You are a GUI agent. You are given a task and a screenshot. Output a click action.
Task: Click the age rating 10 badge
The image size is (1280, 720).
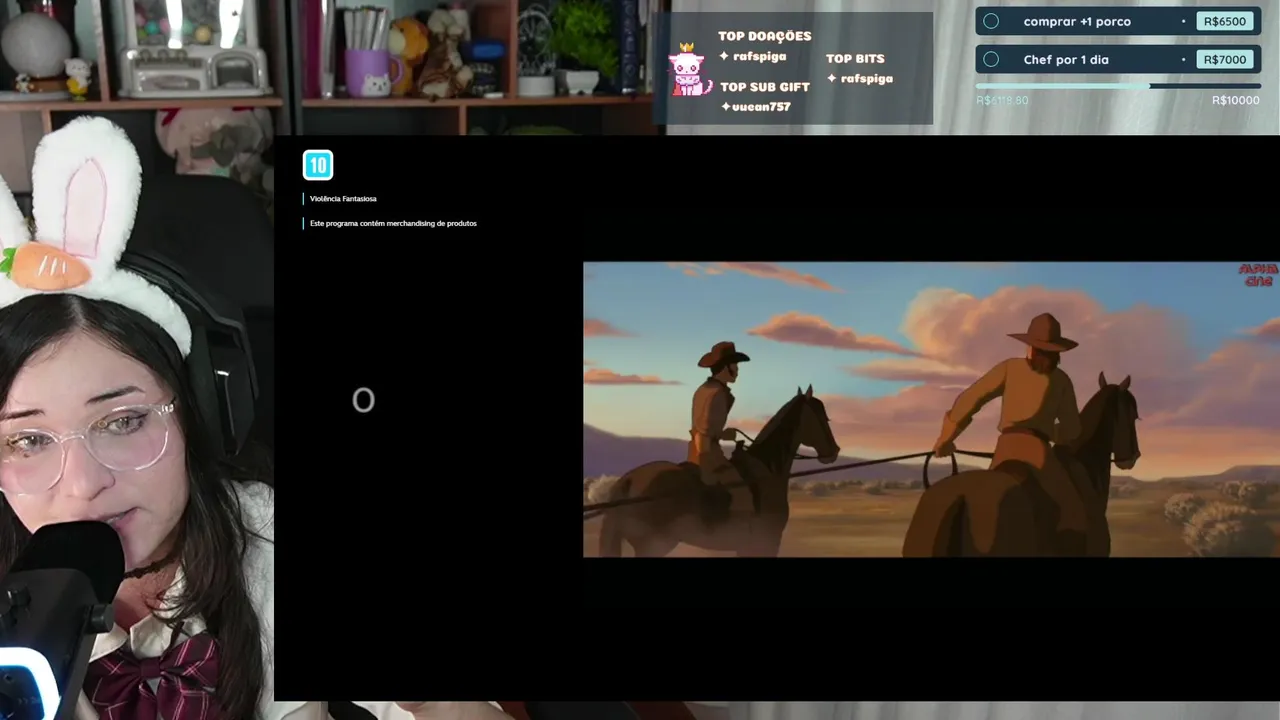coord(318,165)
